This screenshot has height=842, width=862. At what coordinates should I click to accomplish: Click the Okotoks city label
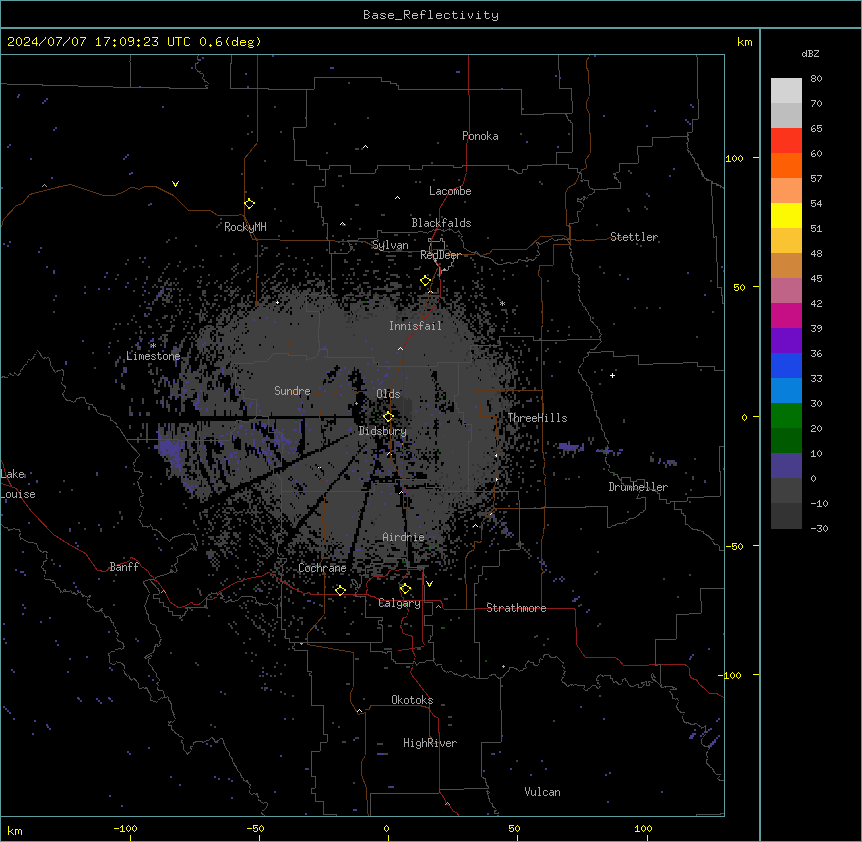coord(412,700)
